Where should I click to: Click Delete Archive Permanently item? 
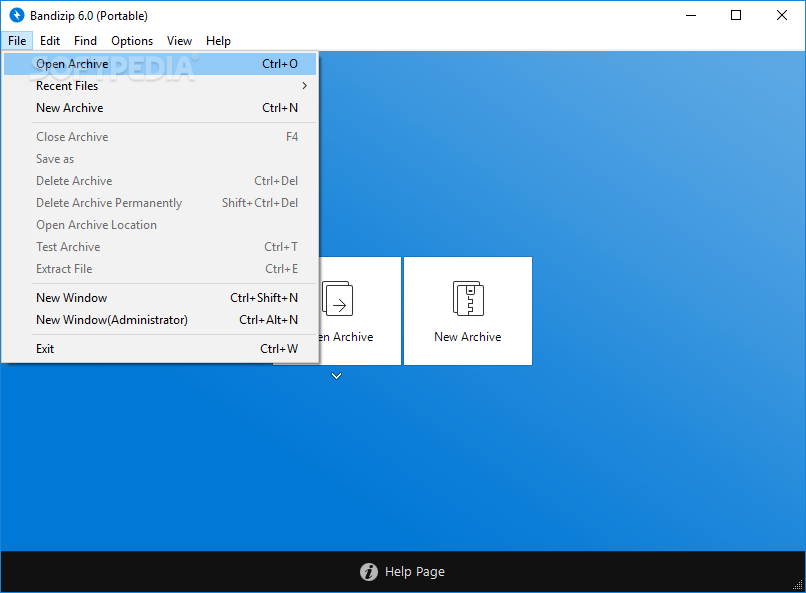(x=160, y=203)
